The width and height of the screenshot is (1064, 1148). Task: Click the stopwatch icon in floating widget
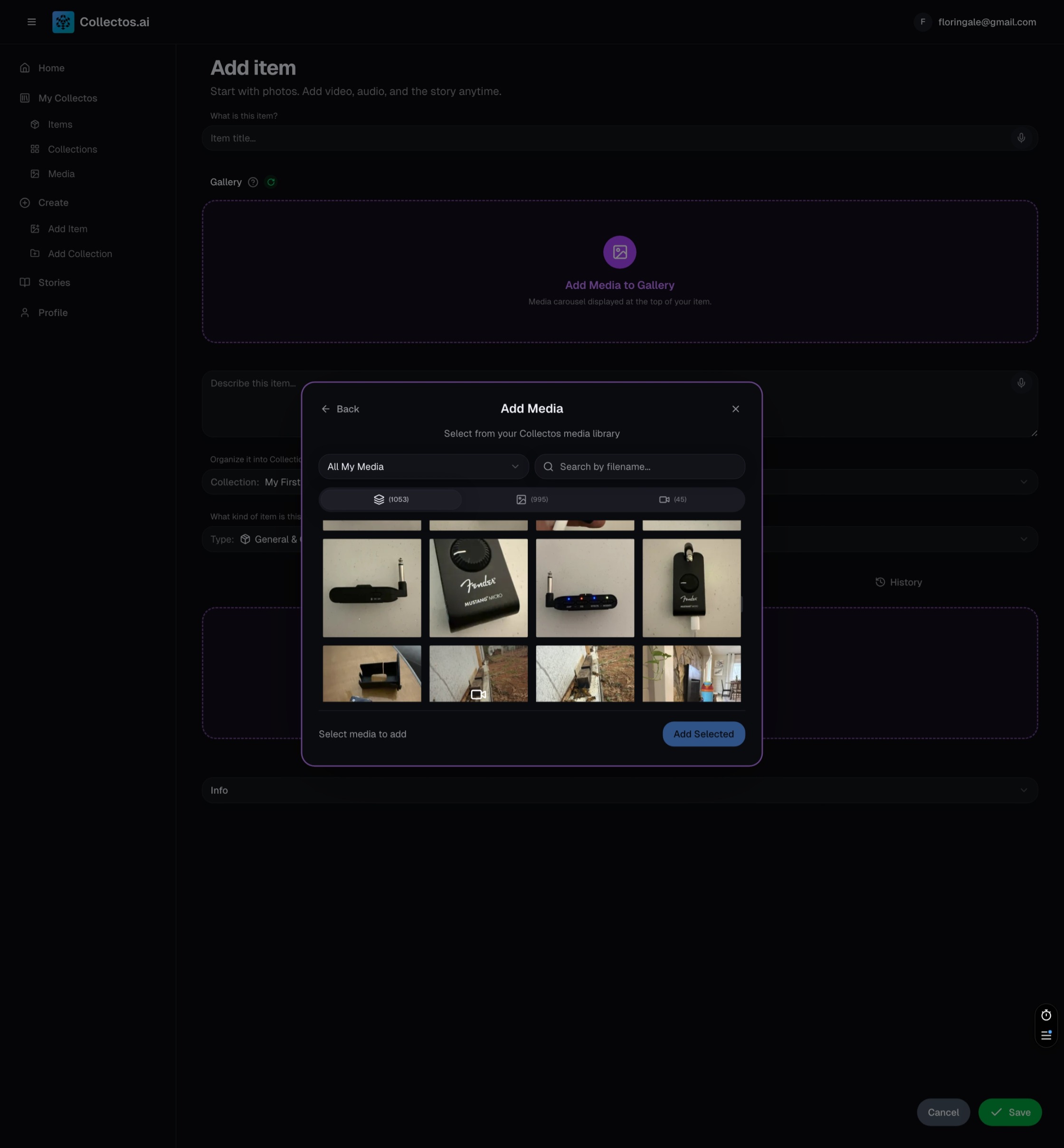[x=1046, y=1015]
